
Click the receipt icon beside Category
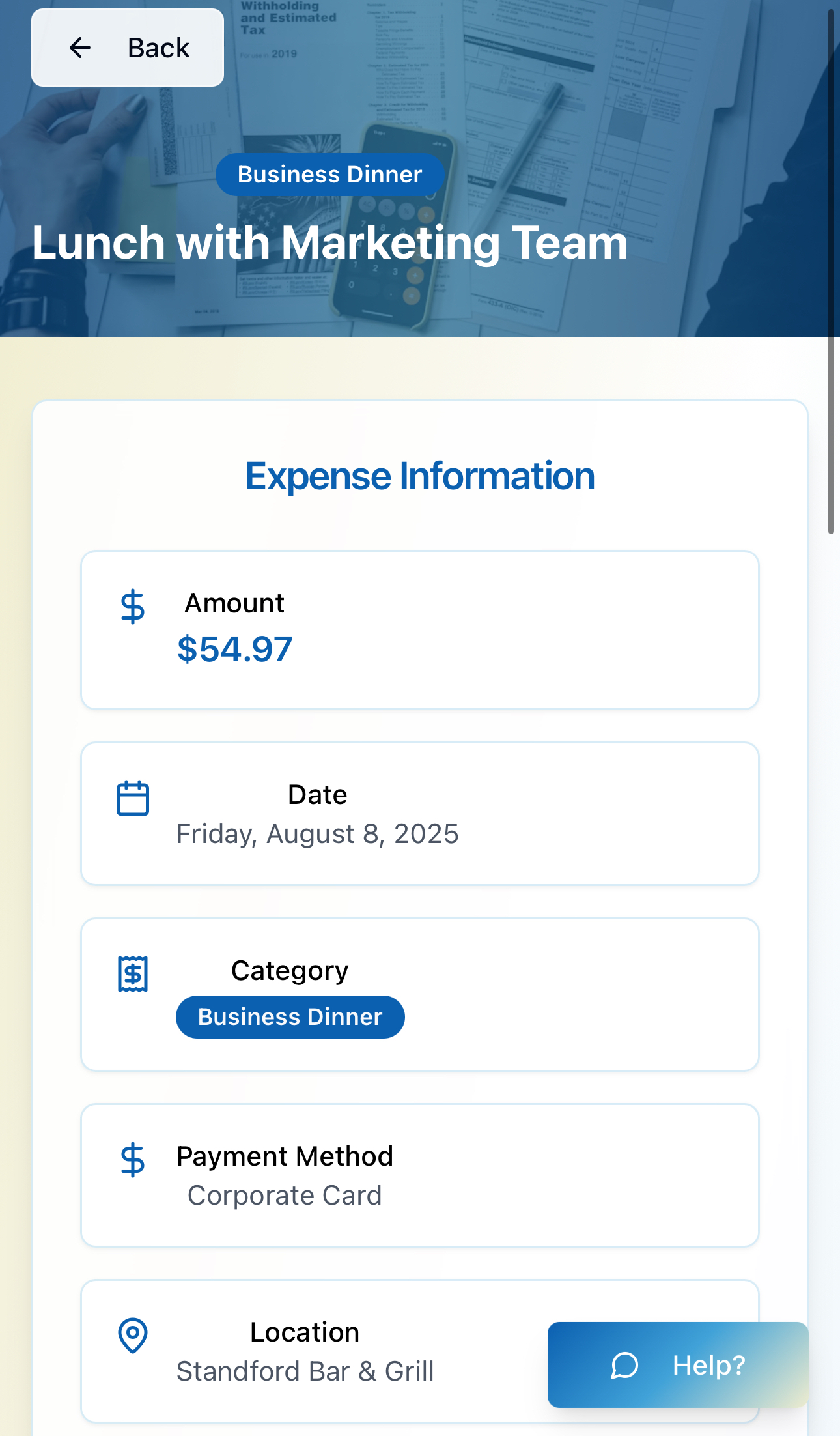[133, 974]
